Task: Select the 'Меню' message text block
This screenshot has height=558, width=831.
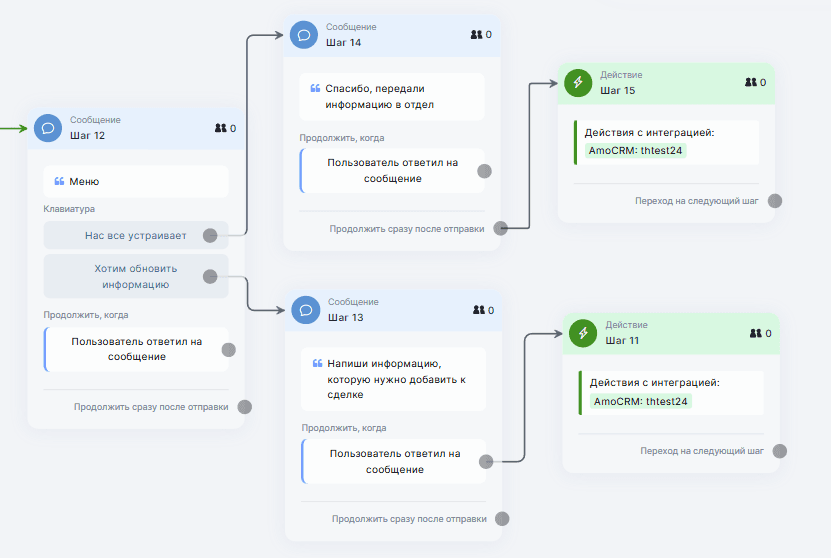Action: [x=136, y=182]
